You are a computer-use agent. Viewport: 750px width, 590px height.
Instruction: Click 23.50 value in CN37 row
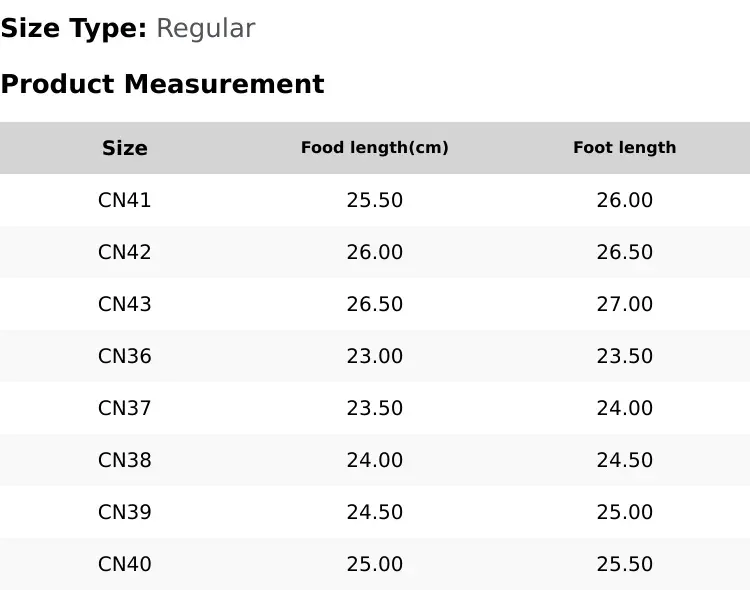click(375, 408)
